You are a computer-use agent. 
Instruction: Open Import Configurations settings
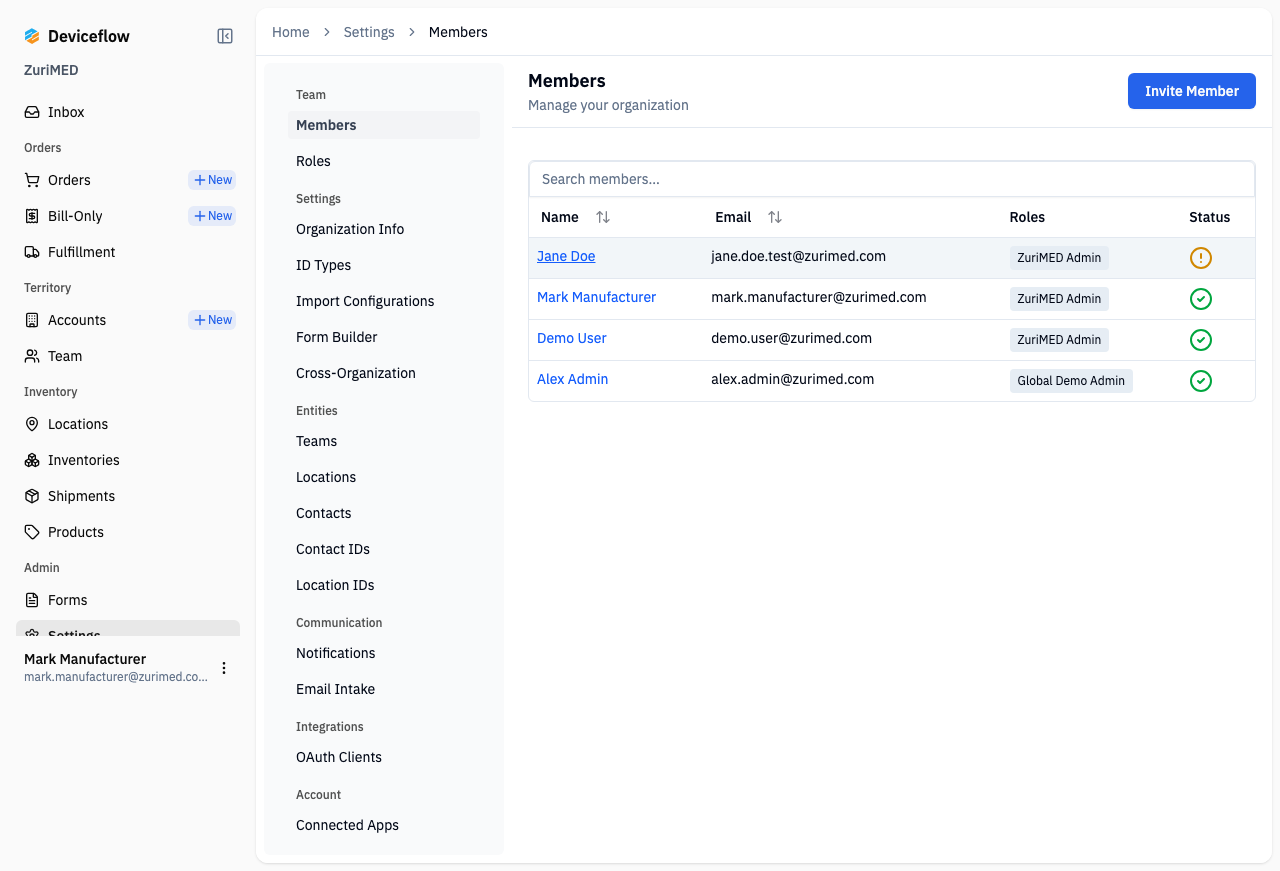(x=384, y=301)
